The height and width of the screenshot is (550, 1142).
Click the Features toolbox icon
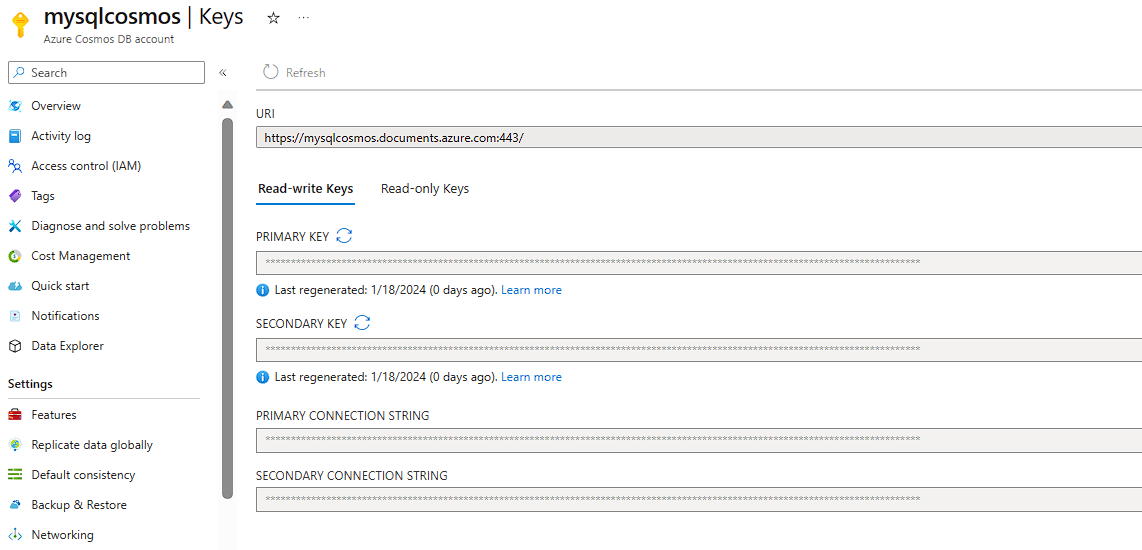(x=15, y=415)
